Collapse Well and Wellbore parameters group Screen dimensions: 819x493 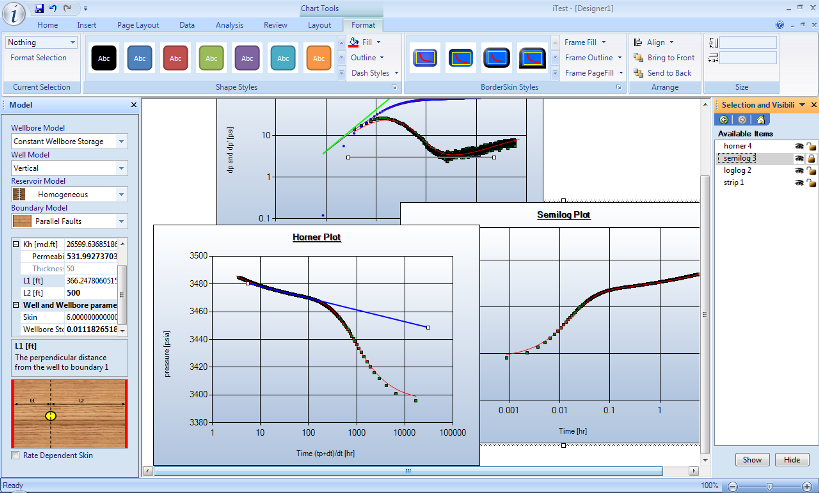pyautogui.click(x=16, y=305)
